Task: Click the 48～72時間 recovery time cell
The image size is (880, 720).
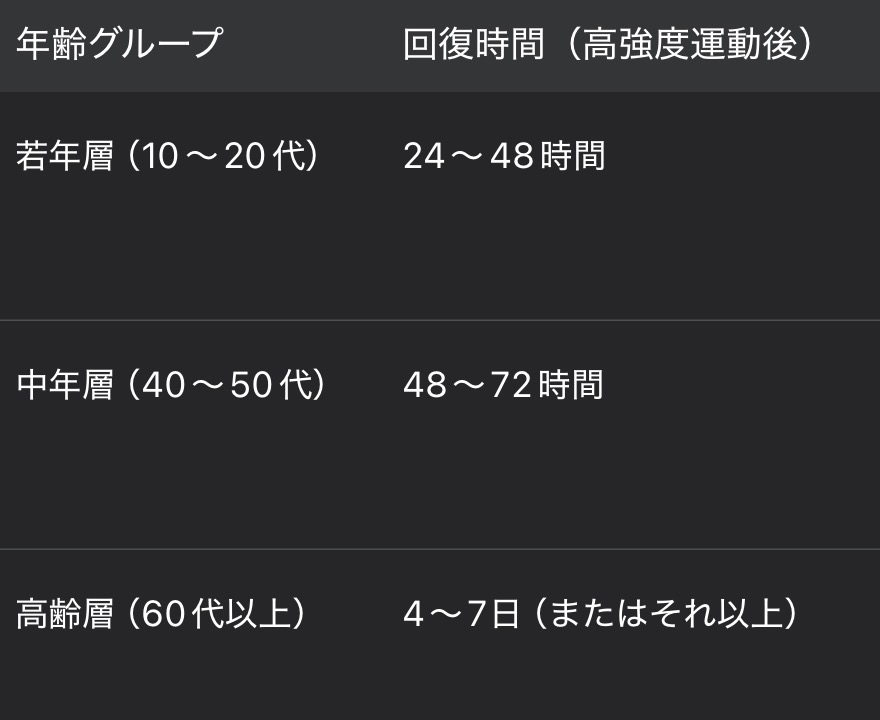Action: tap(503, 385)
